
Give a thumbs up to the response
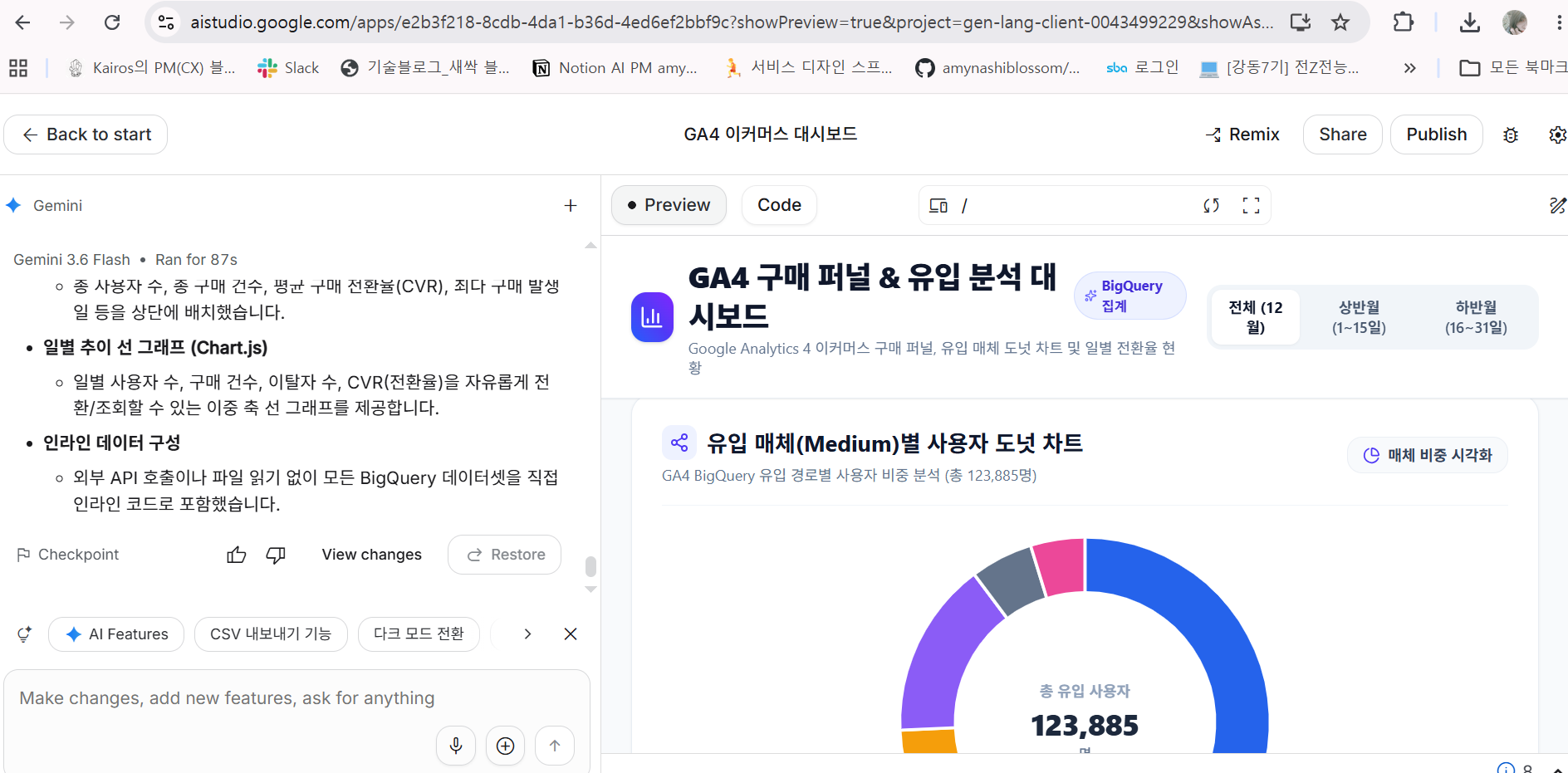pyautogui.click(x=237, y=555)
